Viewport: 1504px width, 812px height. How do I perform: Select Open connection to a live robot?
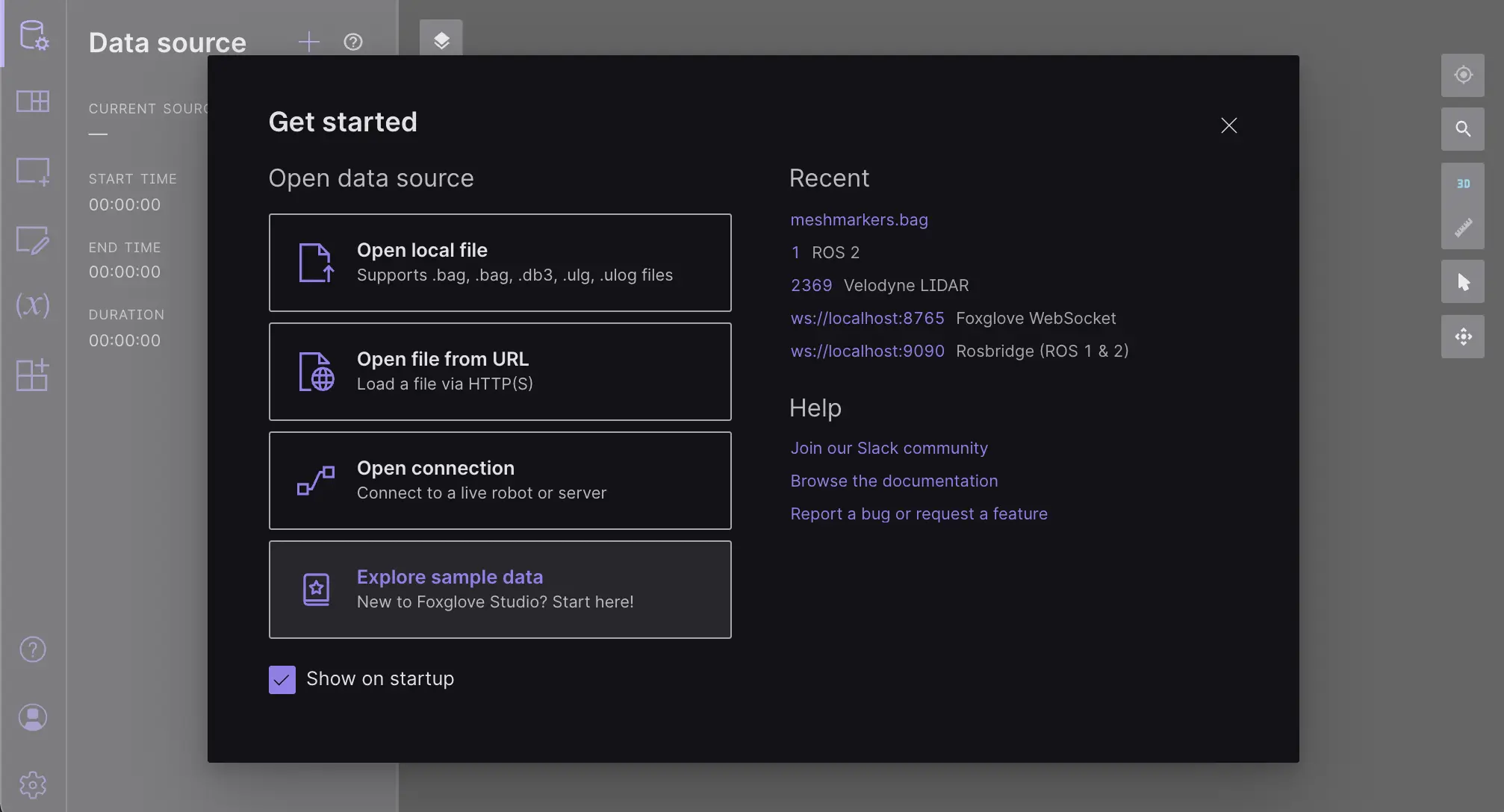pos(500,480)
